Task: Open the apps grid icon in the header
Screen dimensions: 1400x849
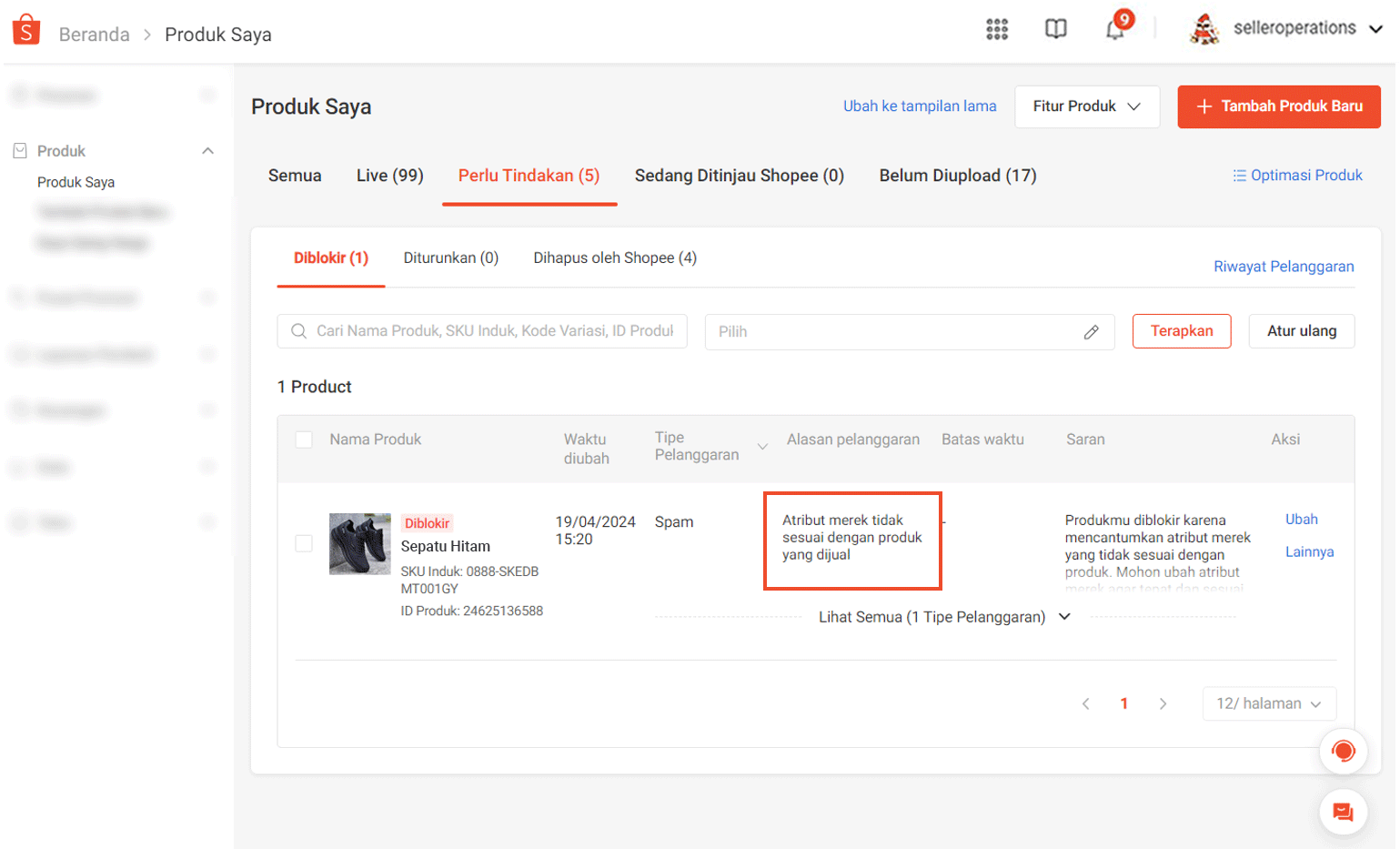Action: (998, 28)
